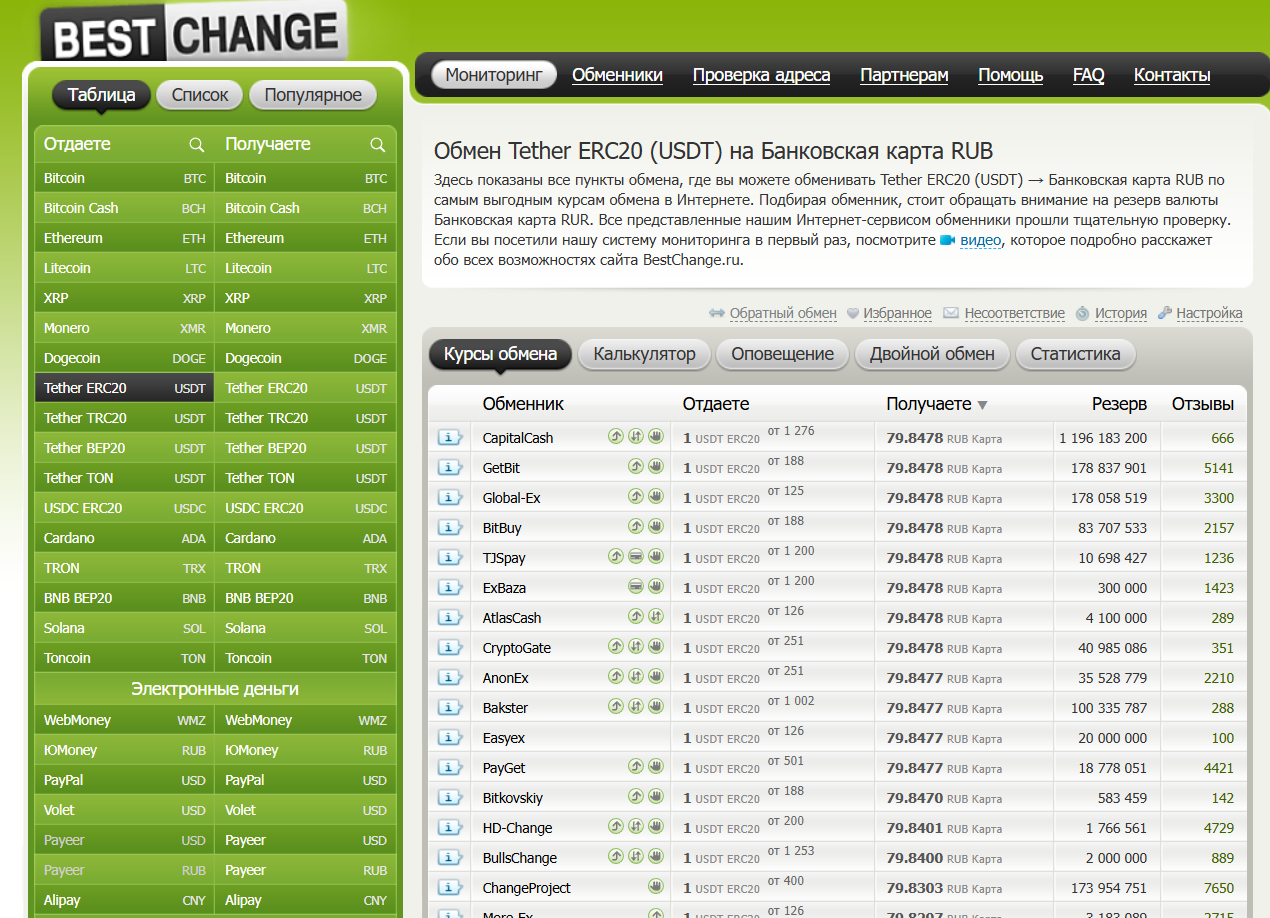Open the Оповещение tab
The image size is (1270, 918).
(x=782, y=354)
